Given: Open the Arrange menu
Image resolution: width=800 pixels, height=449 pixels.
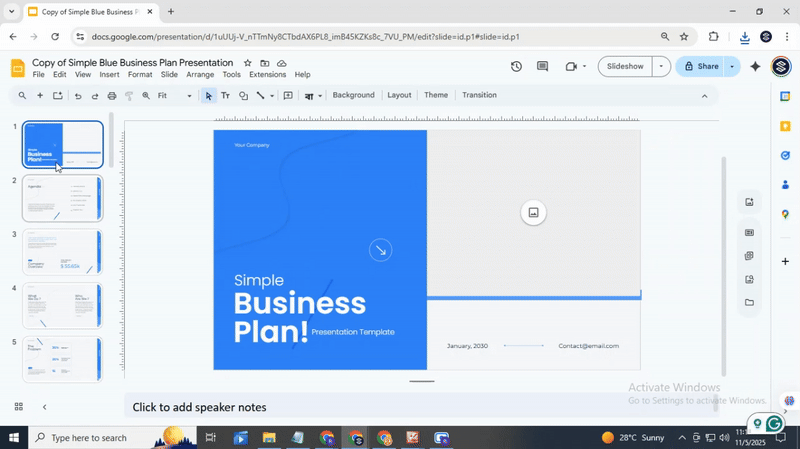Looking at the screenshot, I should 200,75.
